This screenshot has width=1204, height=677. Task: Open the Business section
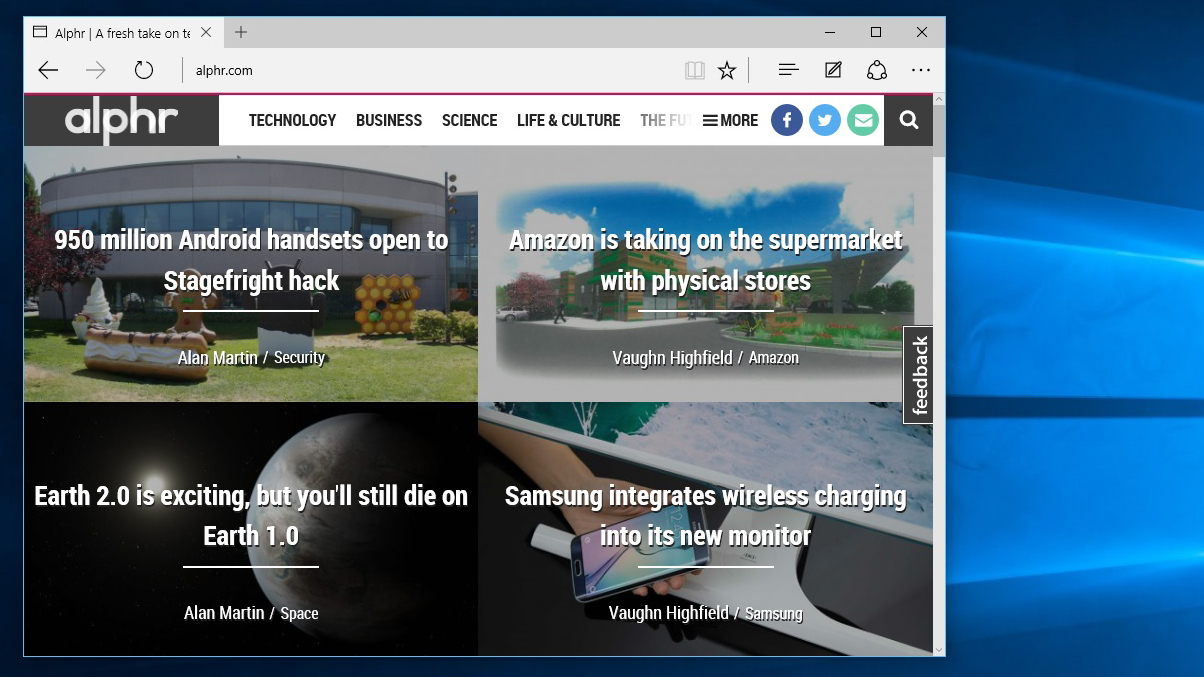(x=389, y=120)
